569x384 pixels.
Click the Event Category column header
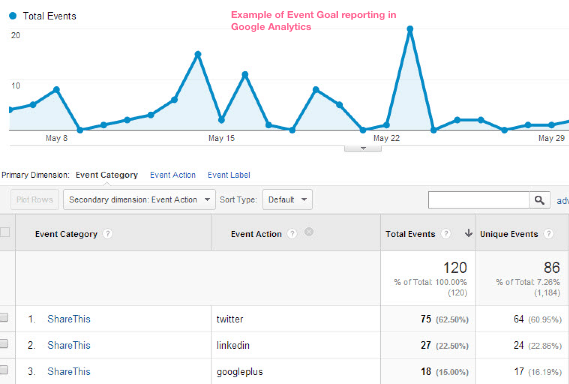click(x=66, y=234)
